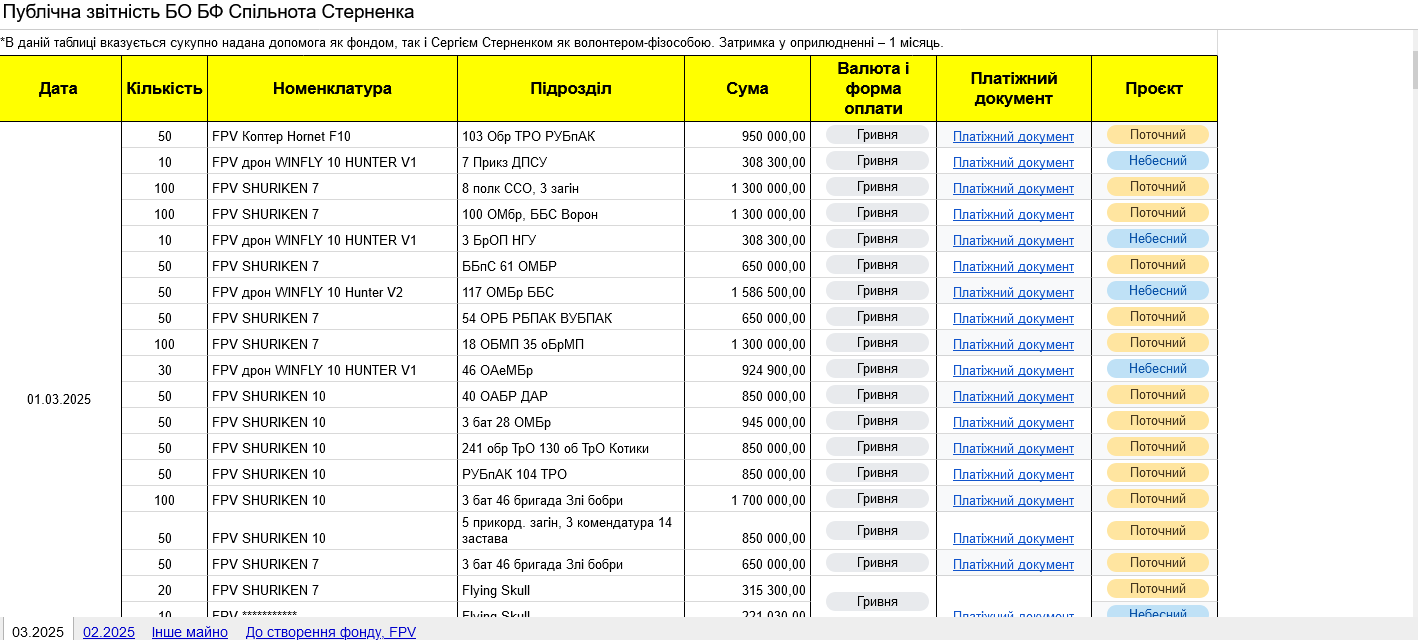This screenshot has width=1418, height=640.
Task: Open the Інше майно sheet tab
Action: pyautogui.click(x=189, y=632)
